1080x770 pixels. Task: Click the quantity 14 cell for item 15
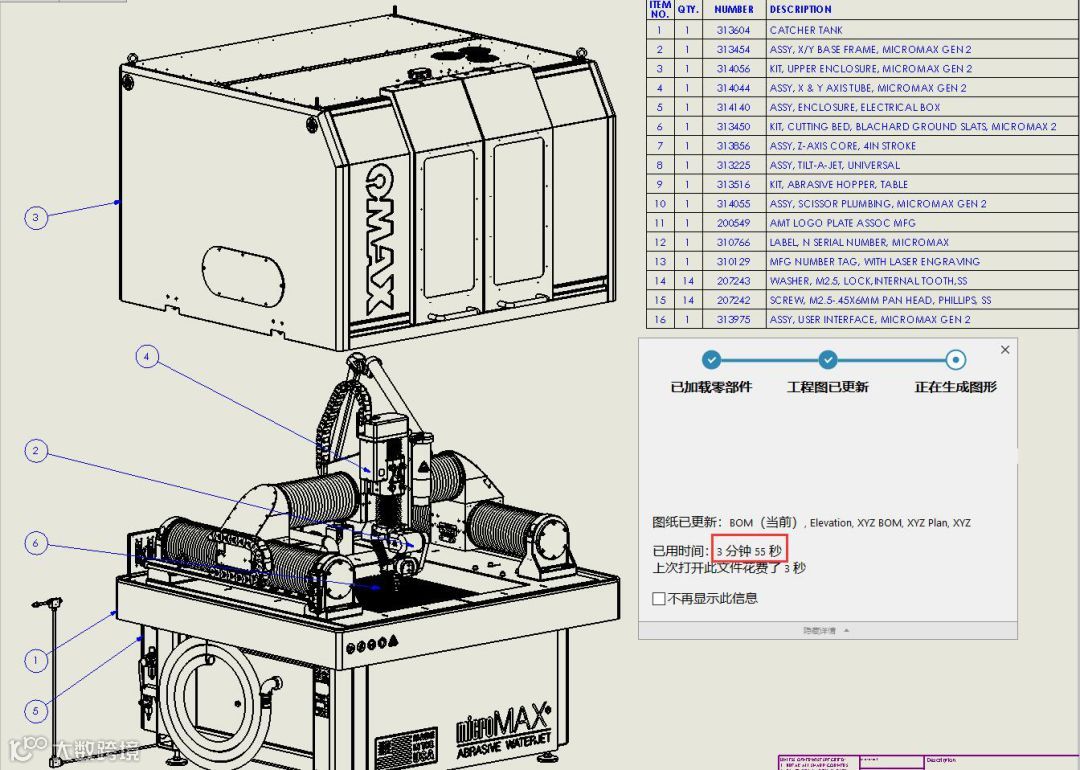point(687,300)
